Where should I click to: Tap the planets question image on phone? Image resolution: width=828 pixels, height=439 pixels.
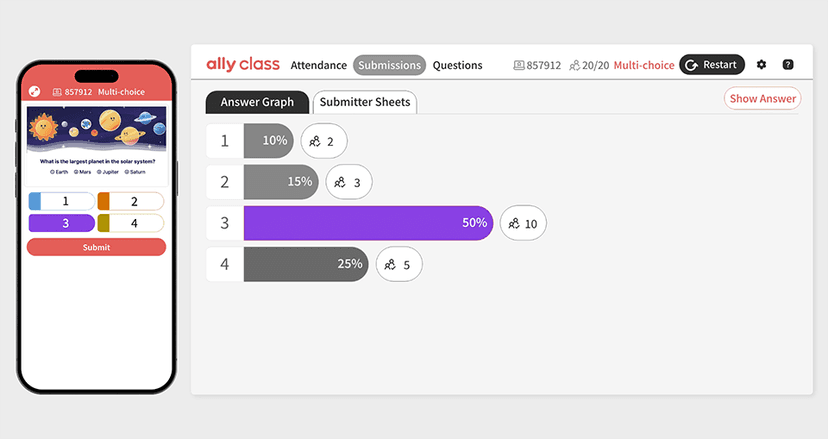tap(96, 130)
